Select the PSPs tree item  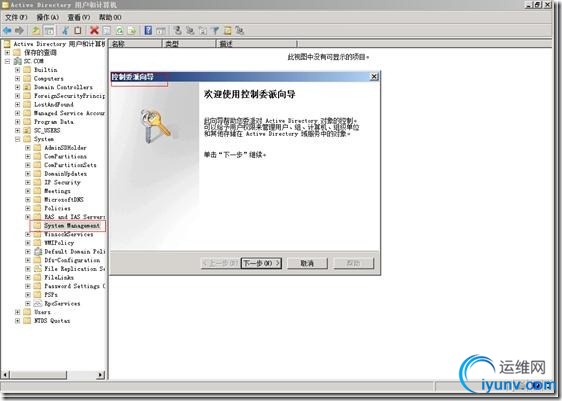pos(51,295)
